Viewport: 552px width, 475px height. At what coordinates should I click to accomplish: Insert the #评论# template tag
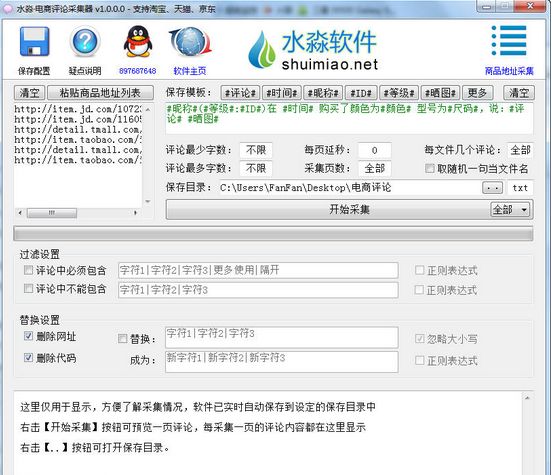click(240, 93)
